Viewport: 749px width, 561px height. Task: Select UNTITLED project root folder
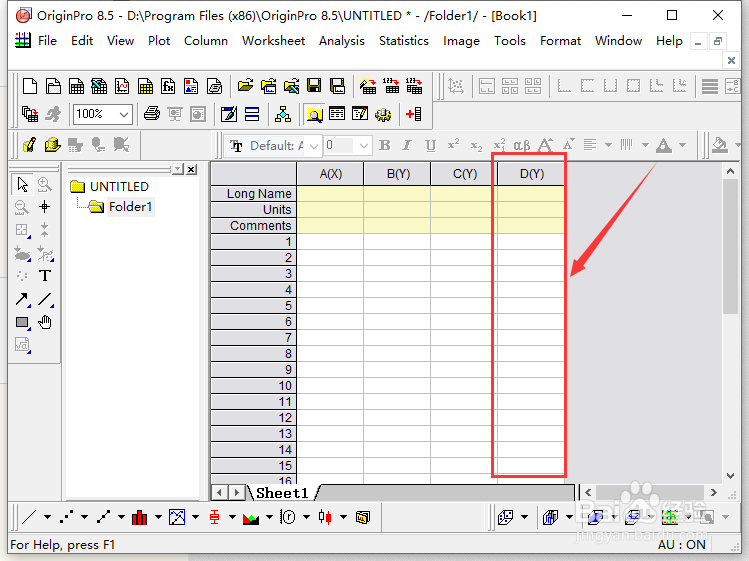(119, 186)
